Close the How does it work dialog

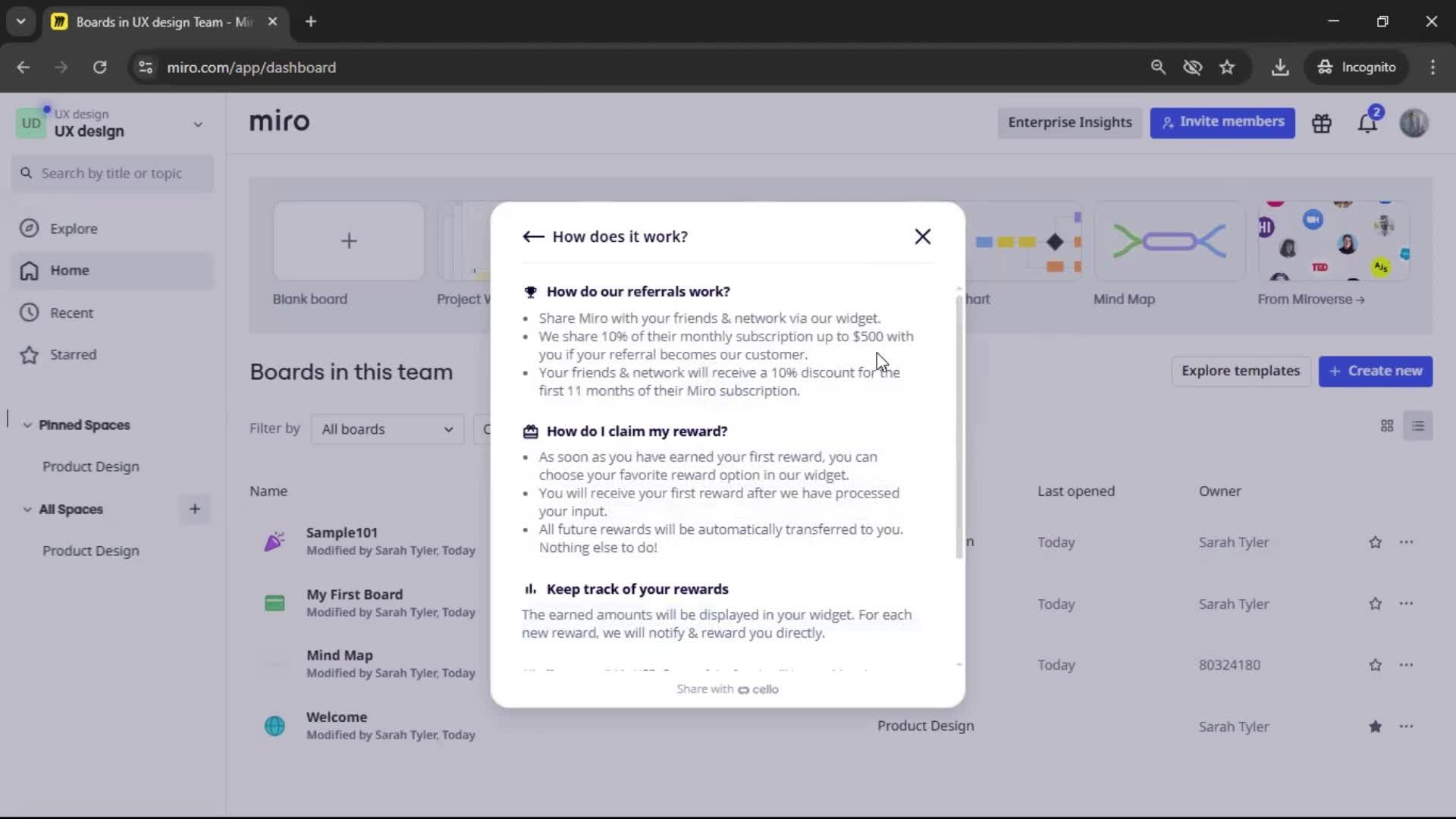point(922,237)
